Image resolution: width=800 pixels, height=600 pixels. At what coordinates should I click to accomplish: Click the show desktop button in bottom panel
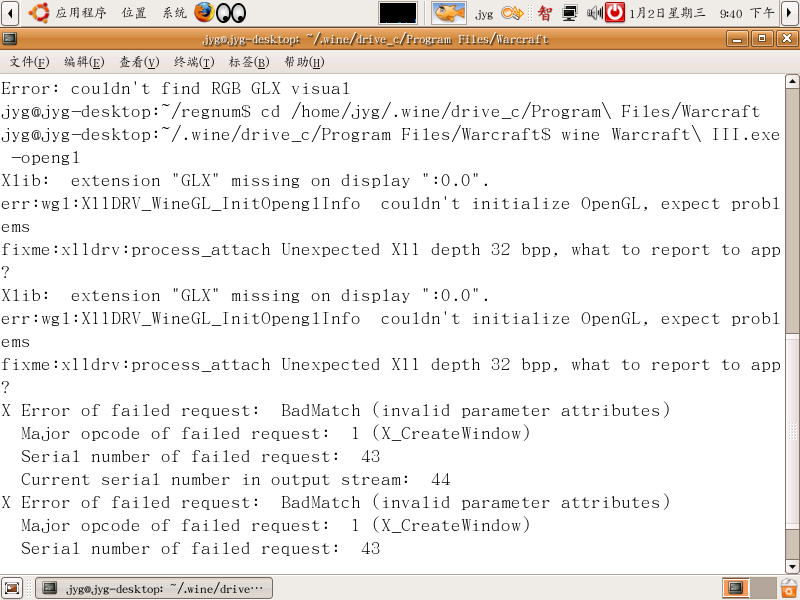click(x=12, y=588)
